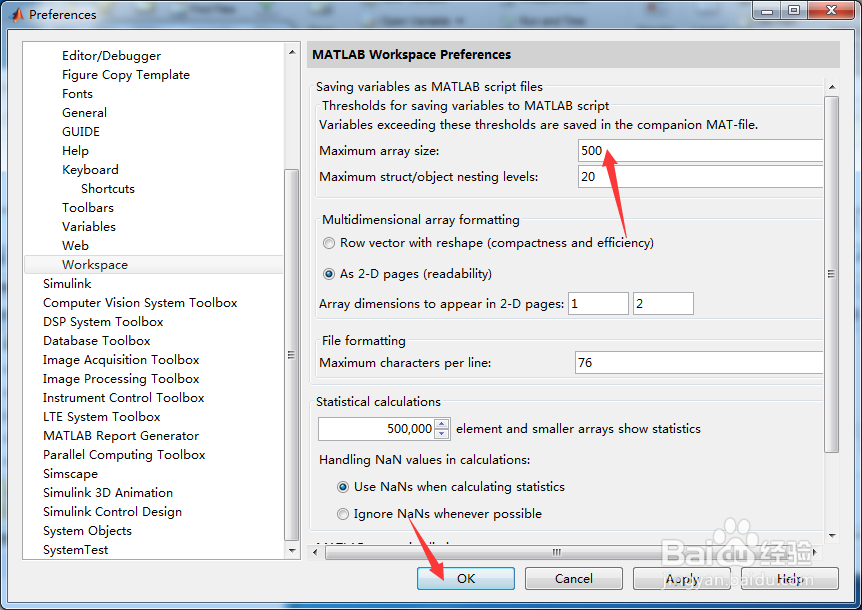Open Help preferences item
862x610 pixels.
click(x=75, y=151)
